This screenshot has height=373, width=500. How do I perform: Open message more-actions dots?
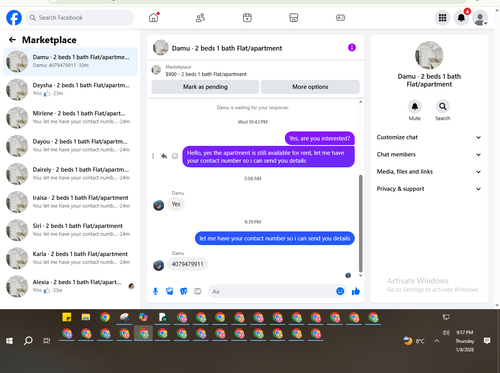(x=153, y=156)
